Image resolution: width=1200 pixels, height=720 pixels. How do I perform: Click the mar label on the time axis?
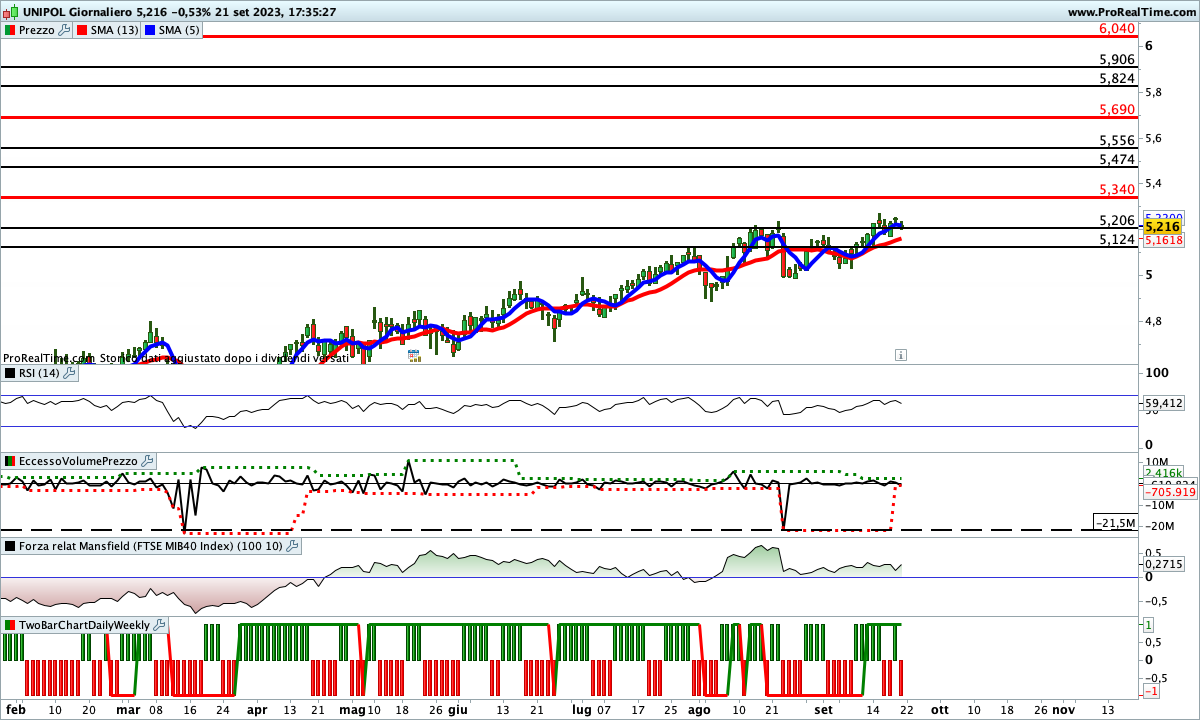[127, 709]
